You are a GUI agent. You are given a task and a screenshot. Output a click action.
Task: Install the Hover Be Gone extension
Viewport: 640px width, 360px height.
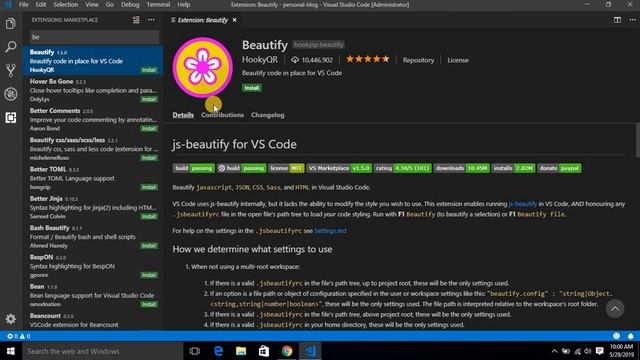[x=149, y=99]
